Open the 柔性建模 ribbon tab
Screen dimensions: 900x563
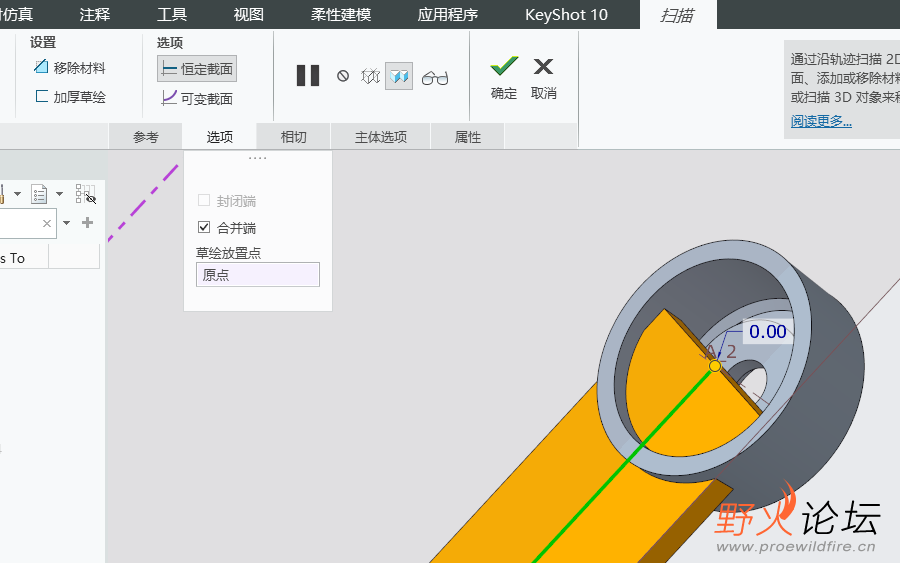[x=341, y=14]
